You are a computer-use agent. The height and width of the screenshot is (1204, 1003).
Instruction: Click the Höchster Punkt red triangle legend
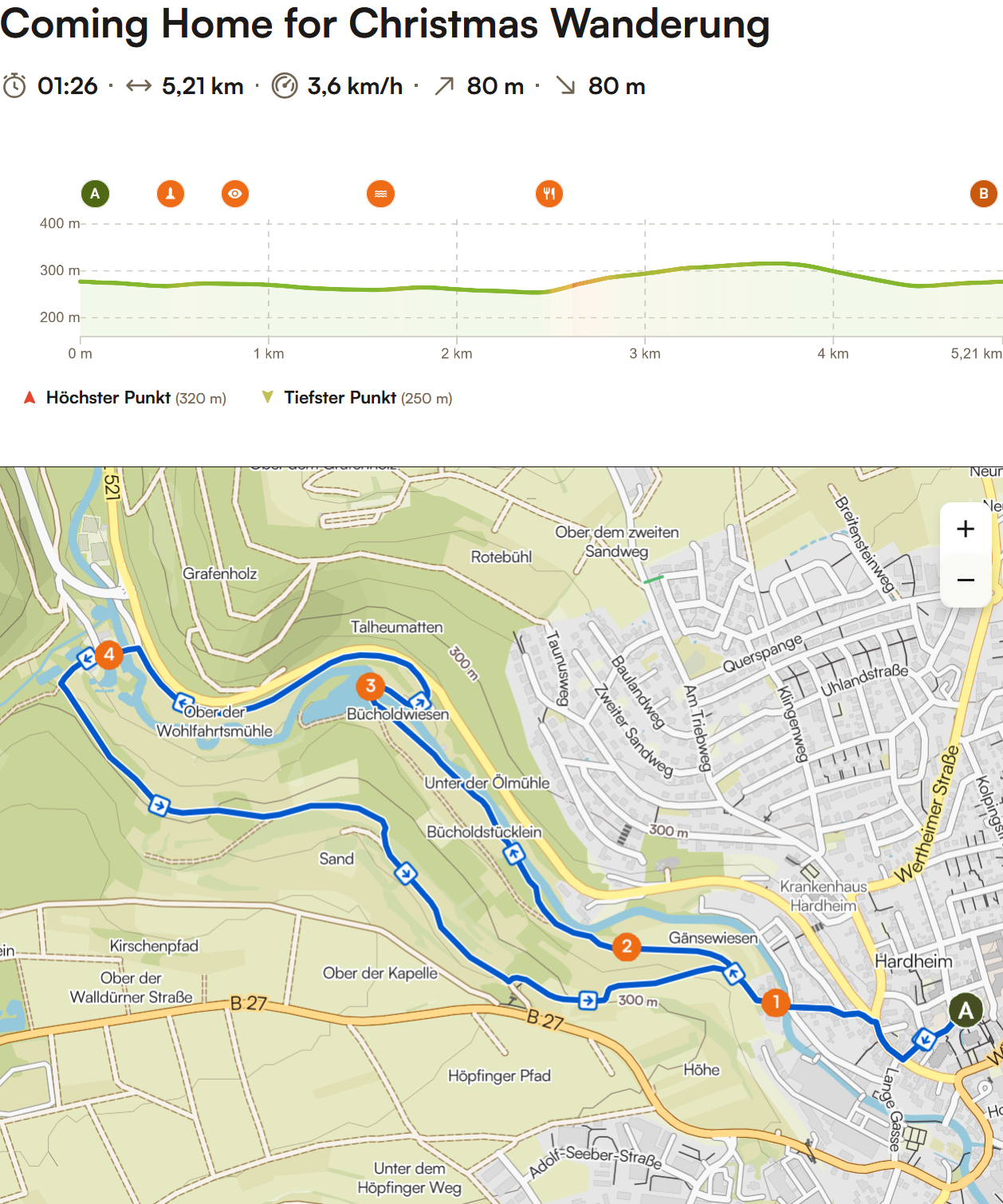(x=29, y=397)
